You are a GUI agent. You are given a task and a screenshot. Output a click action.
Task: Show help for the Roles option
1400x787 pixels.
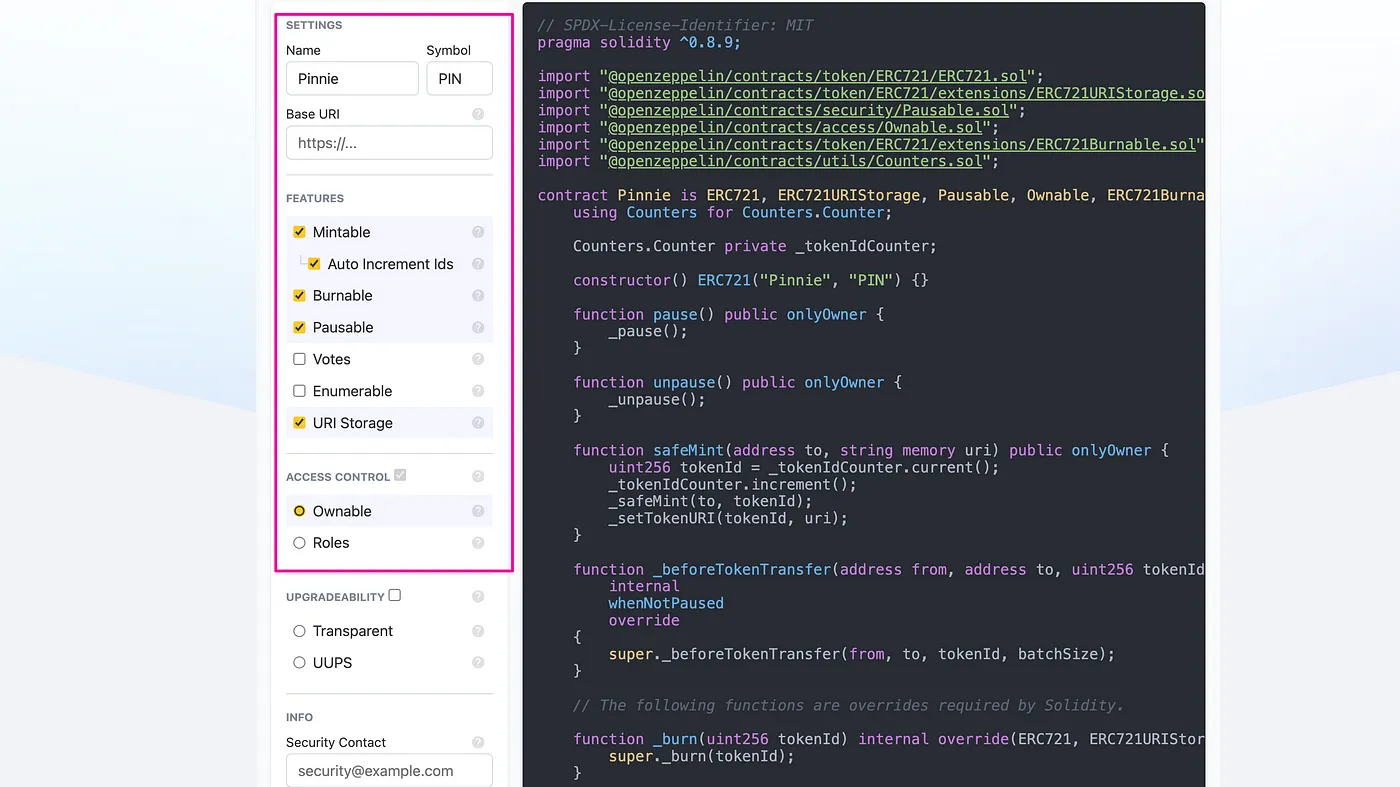tap(478, 543)
